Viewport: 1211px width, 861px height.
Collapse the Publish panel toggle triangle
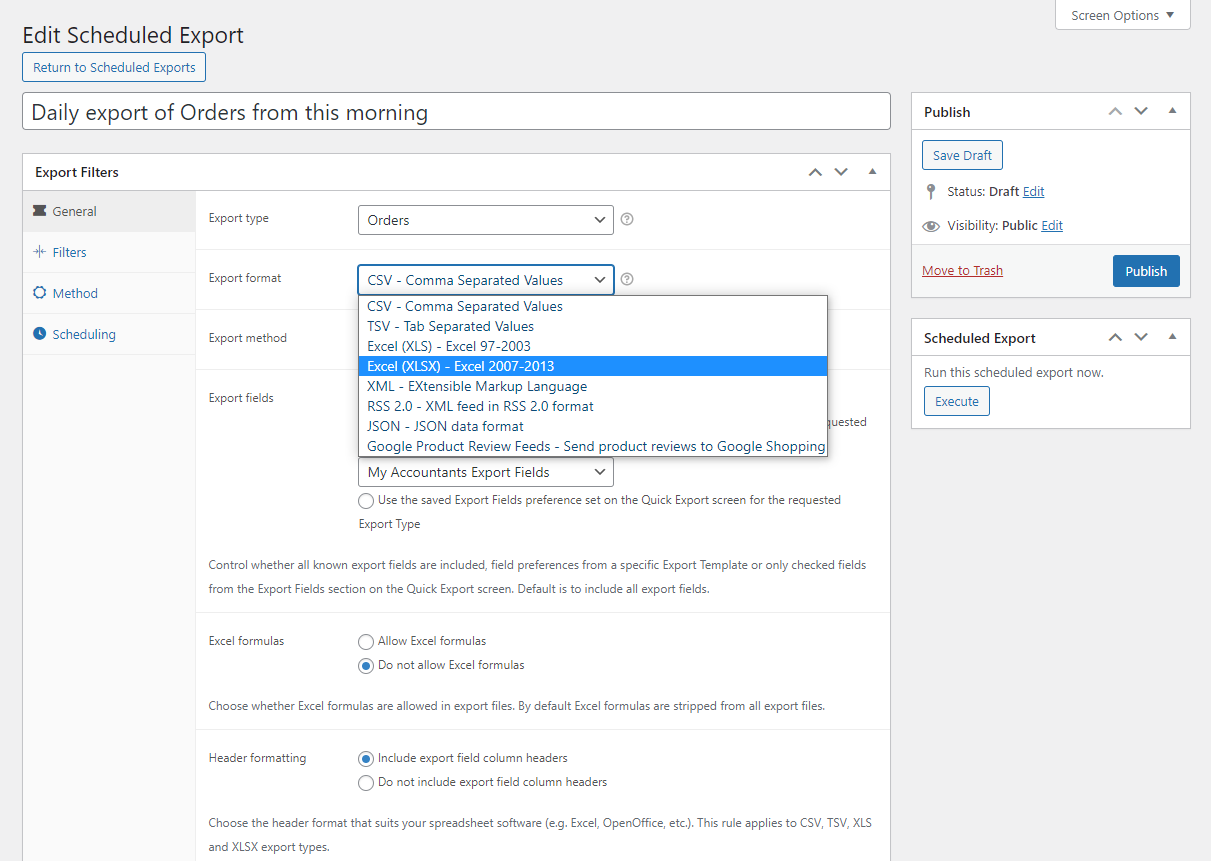1172,111
